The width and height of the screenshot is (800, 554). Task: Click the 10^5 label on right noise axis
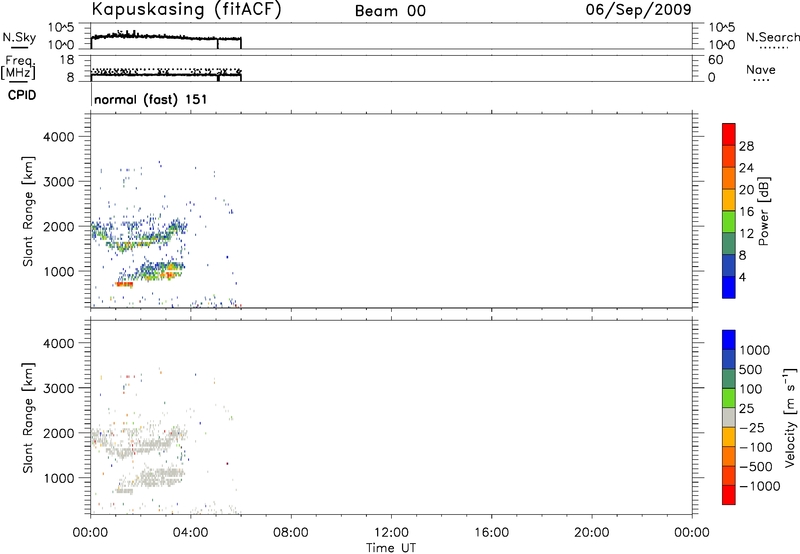pos(721,27)
